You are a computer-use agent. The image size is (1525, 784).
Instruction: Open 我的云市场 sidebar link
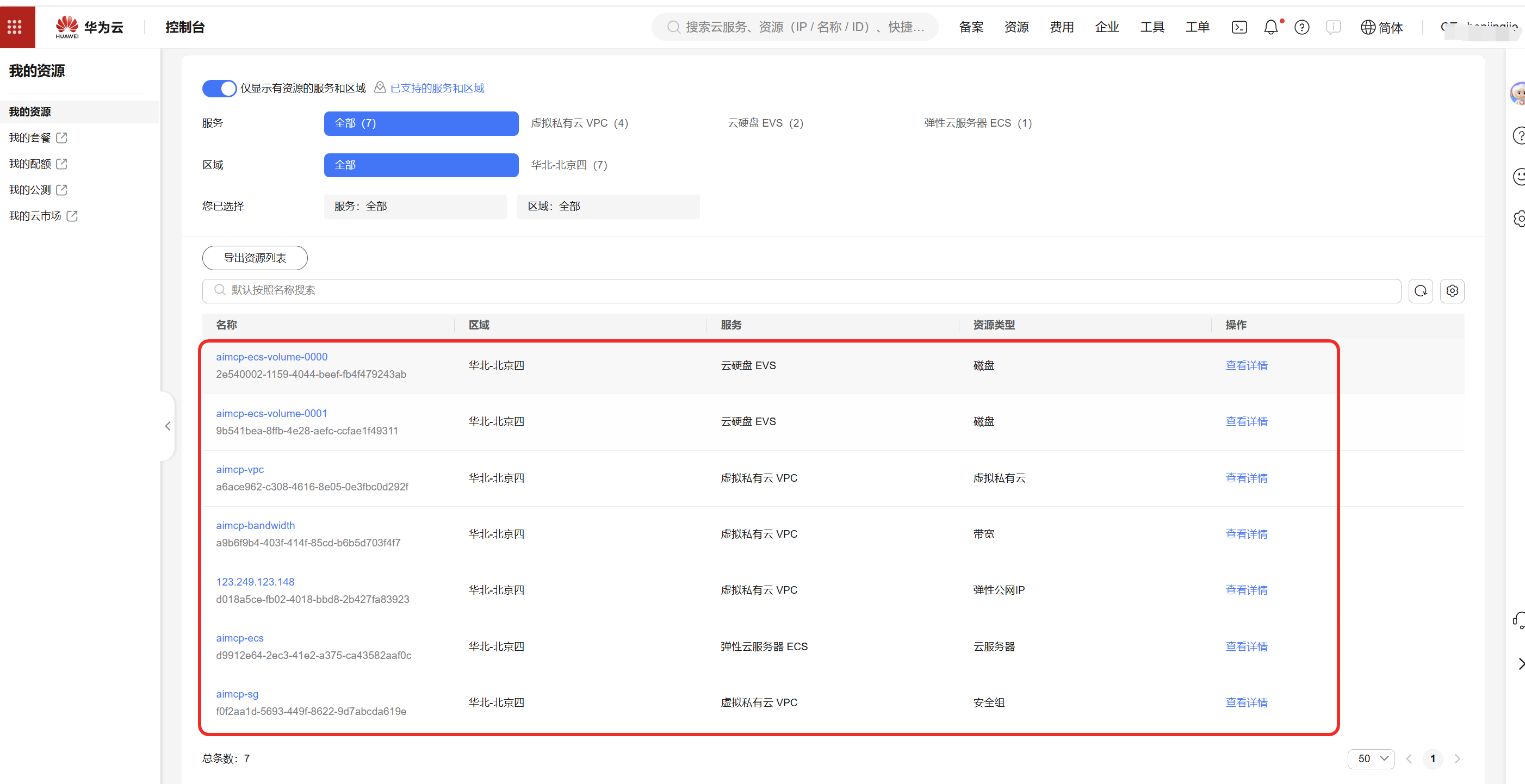[x=35, y=216]
